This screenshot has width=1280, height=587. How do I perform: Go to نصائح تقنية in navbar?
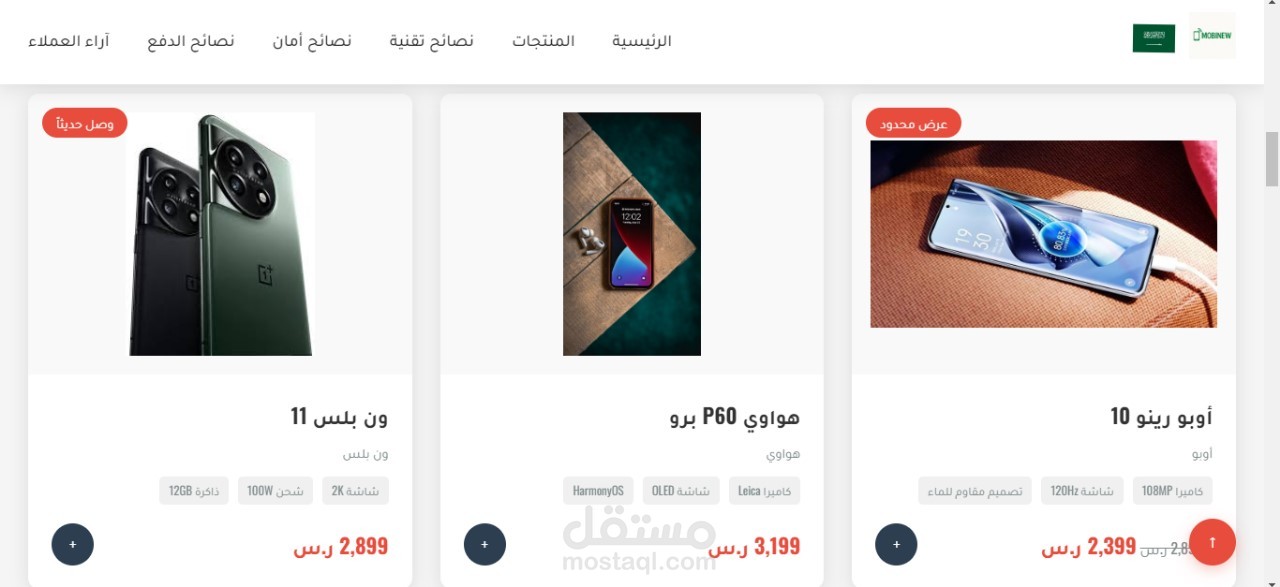pyautogui.click(x=432, y=41)
